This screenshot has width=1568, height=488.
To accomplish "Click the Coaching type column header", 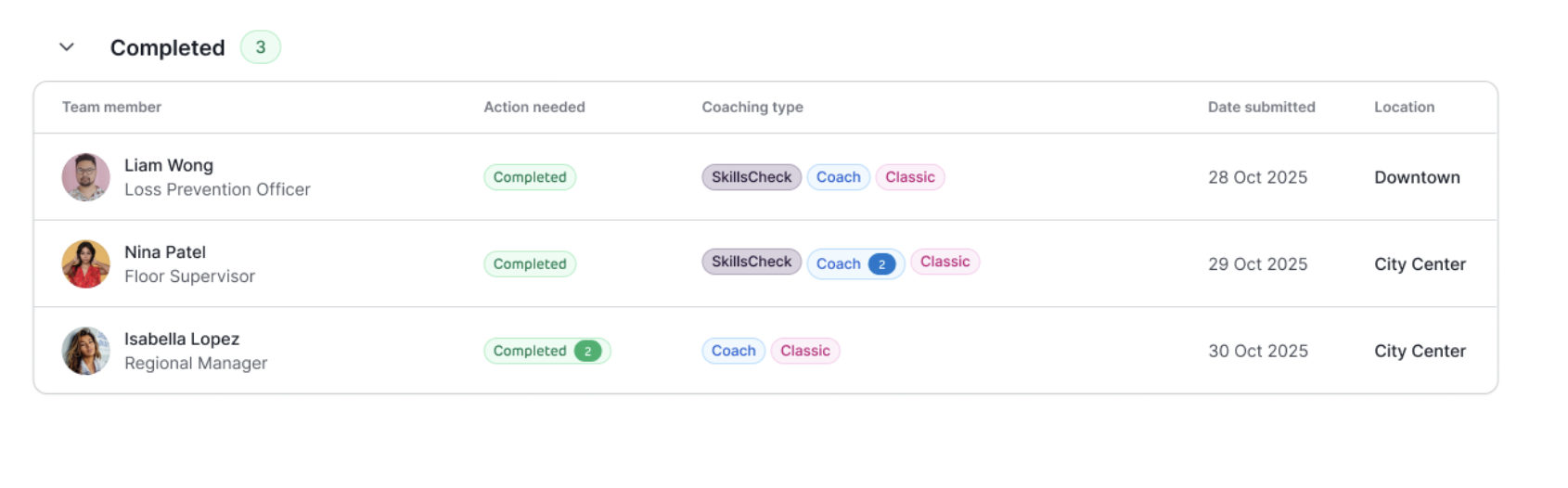I will click(x=752, y=108).
